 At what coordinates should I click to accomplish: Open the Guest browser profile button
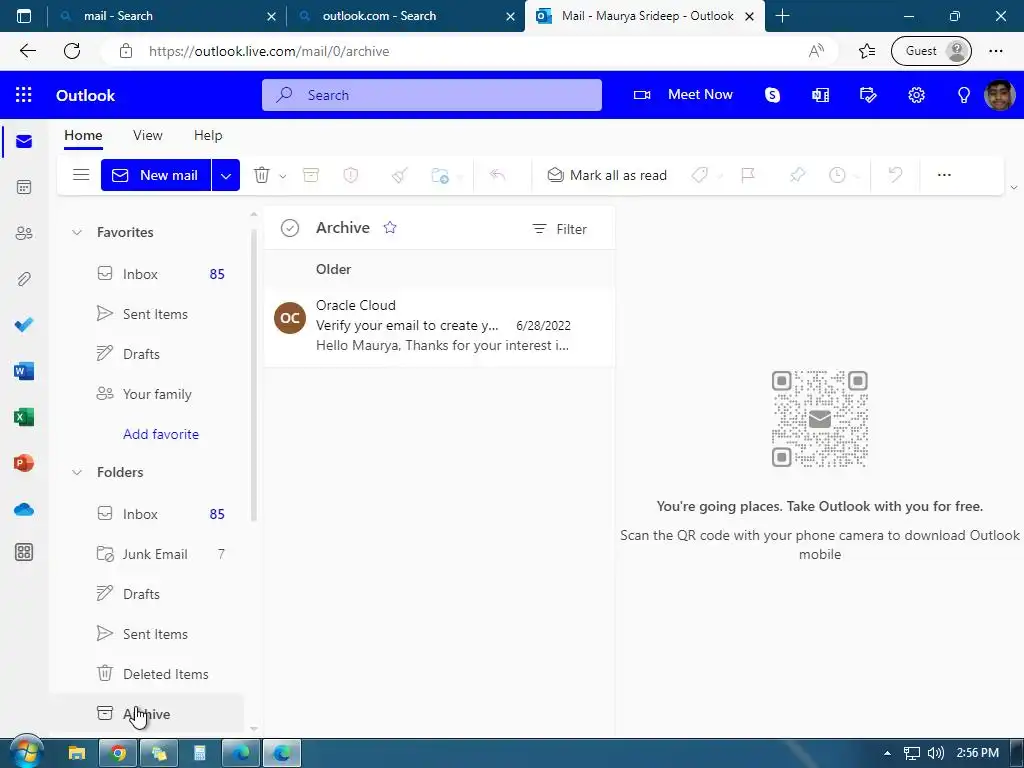(931, 51)
